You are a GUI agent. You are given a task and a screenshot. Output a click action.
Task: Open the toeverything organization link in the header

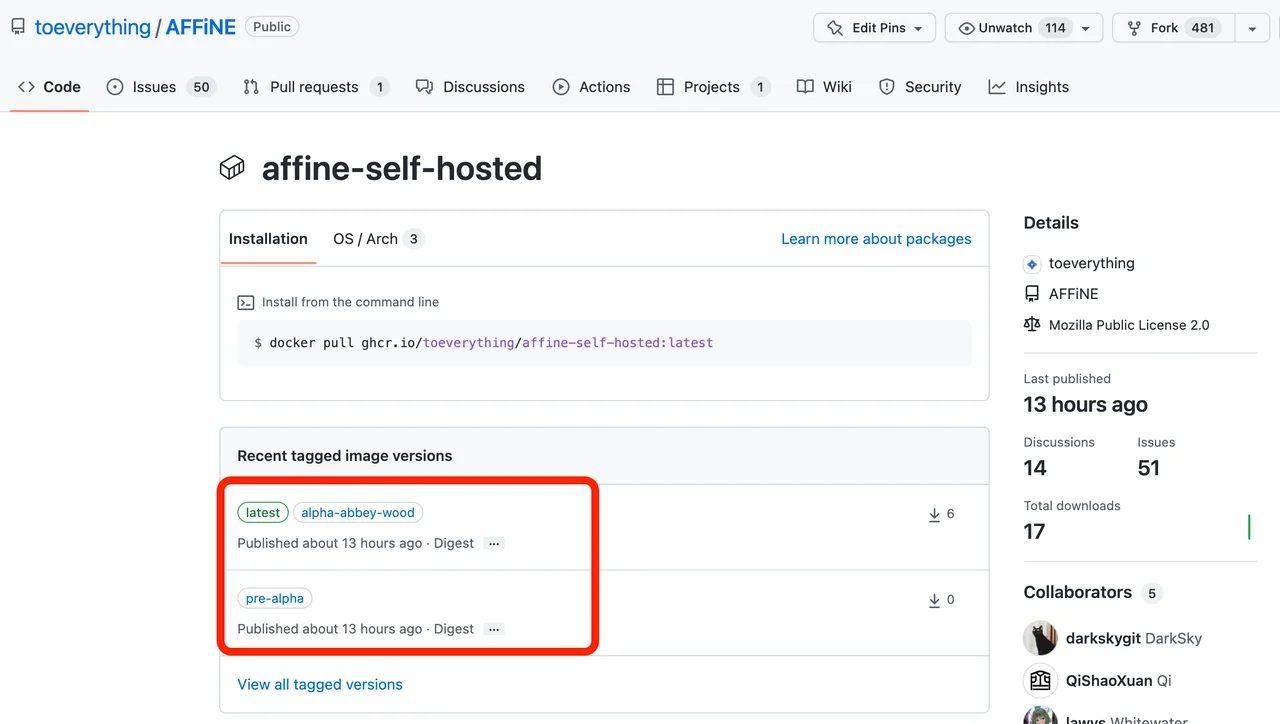pos(93,28)
